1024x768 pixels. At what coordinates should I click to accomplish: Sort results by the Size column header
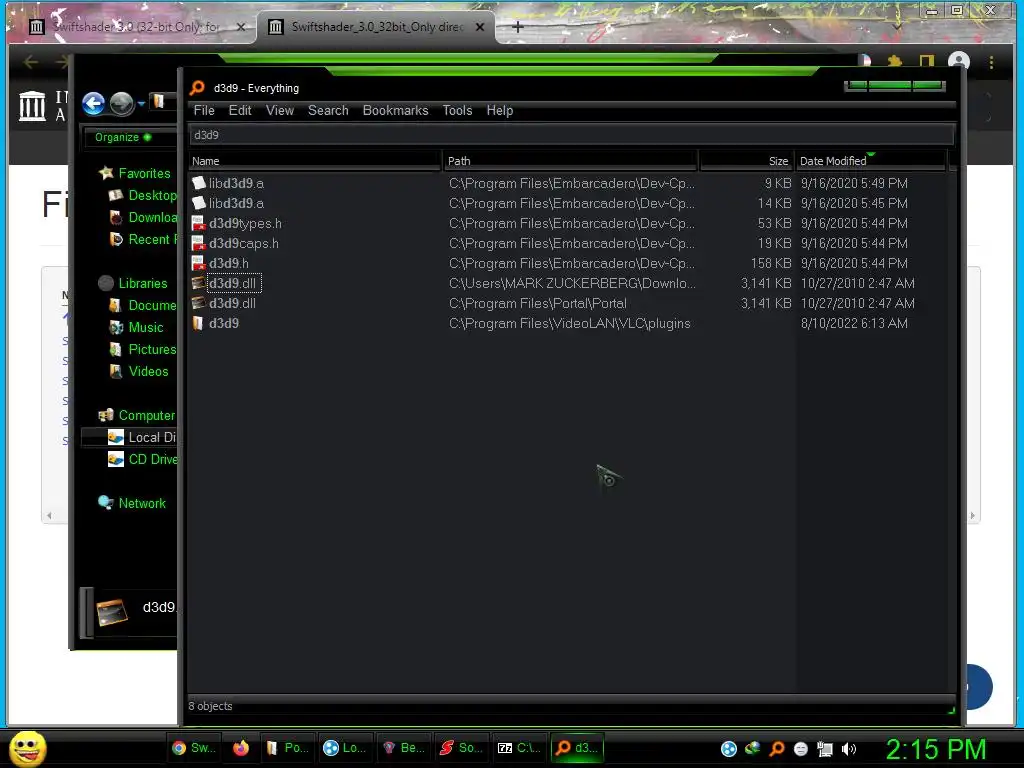click(x=746, y=161)
